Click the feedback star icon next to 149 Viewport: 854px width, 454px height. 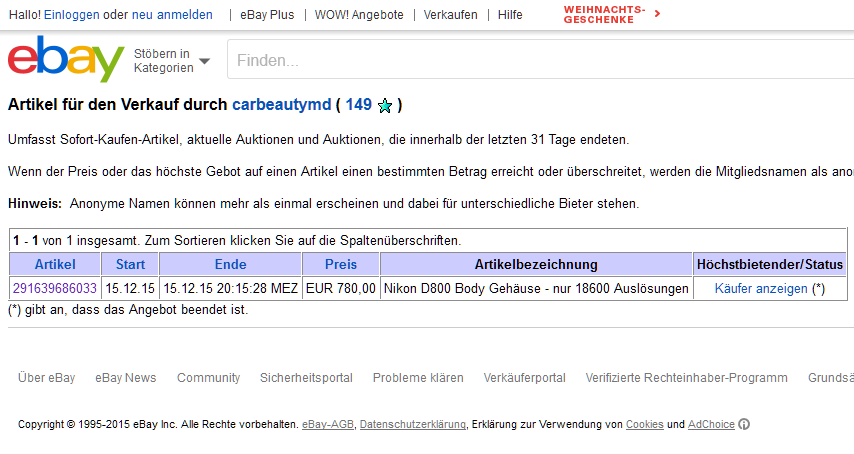coord(385,106)
